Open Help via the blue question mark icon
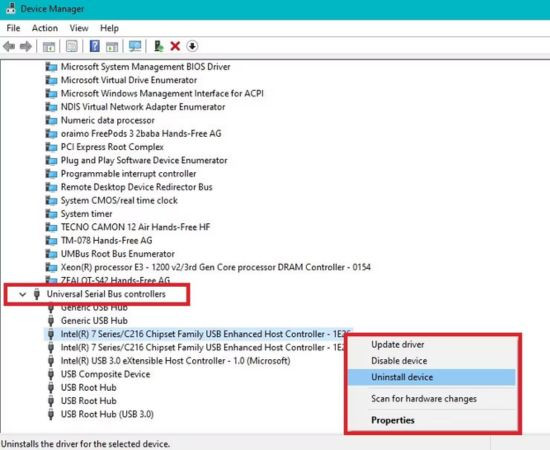The width and height of the screenshot is (550, 450). point(94,46)
